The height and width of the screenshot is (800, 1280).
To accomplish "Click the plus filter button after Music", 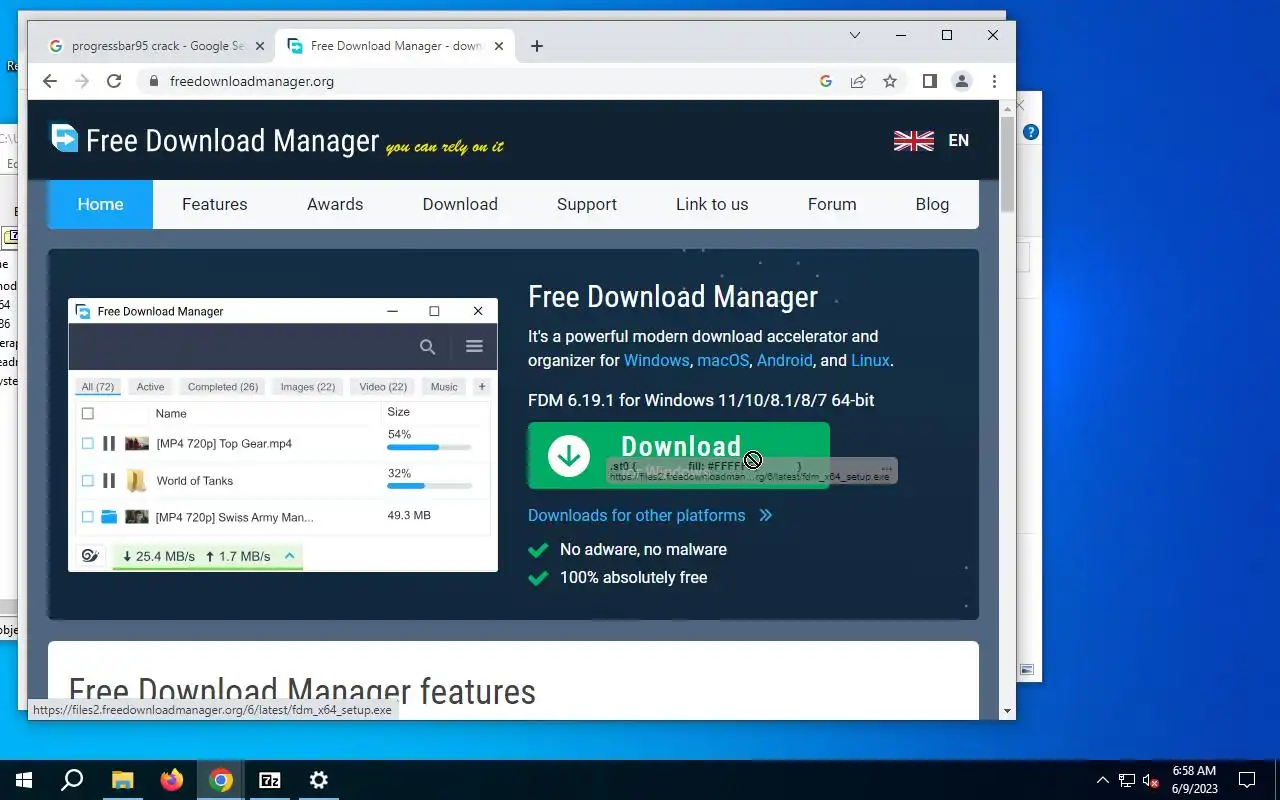I will 482,387.
